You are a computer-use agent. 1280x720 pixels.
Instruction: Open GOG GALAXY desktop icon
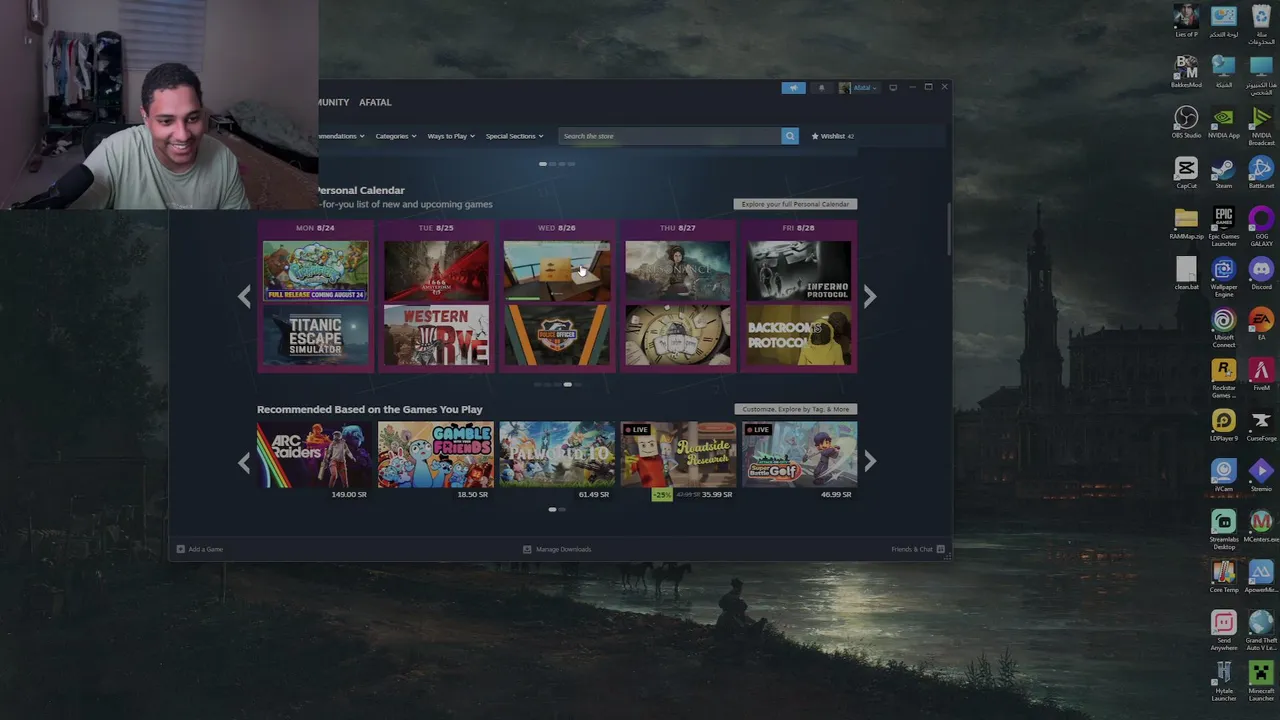click(x=1261, y=227)
